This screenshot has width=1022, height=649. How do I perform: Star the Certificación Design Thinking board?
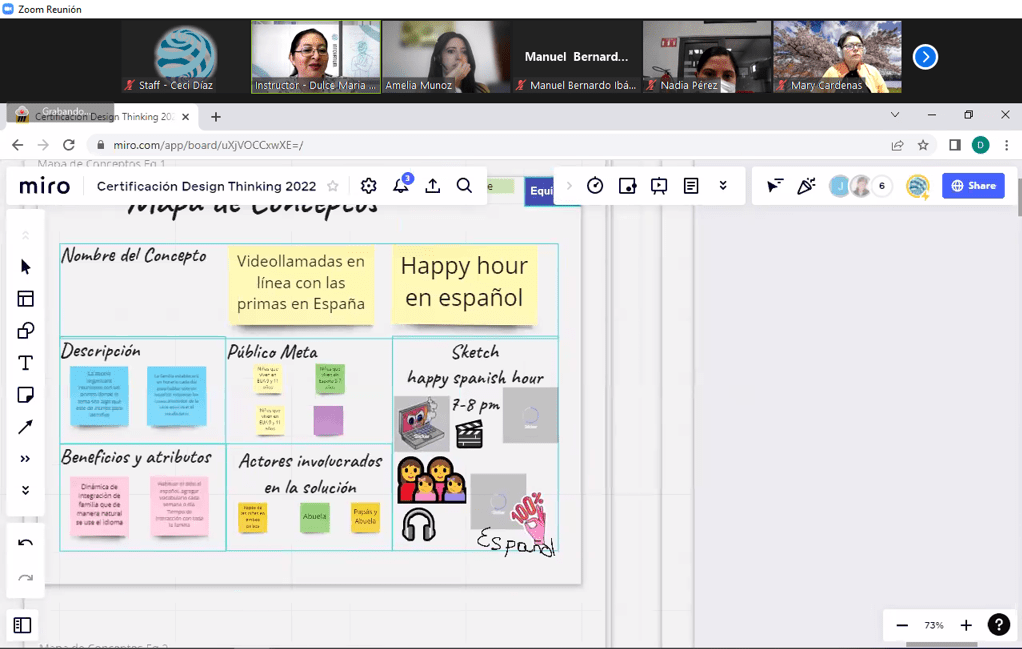tap(333, 186)
